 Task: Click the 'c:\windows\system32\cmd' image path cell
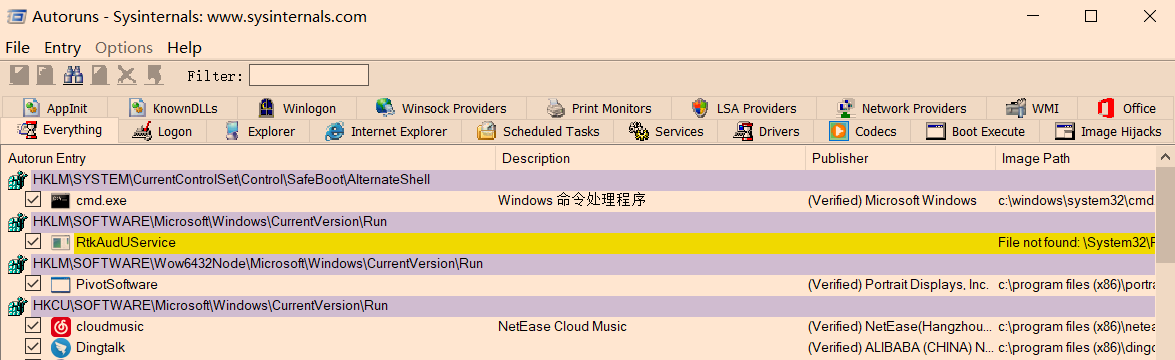pos(1076,200)
